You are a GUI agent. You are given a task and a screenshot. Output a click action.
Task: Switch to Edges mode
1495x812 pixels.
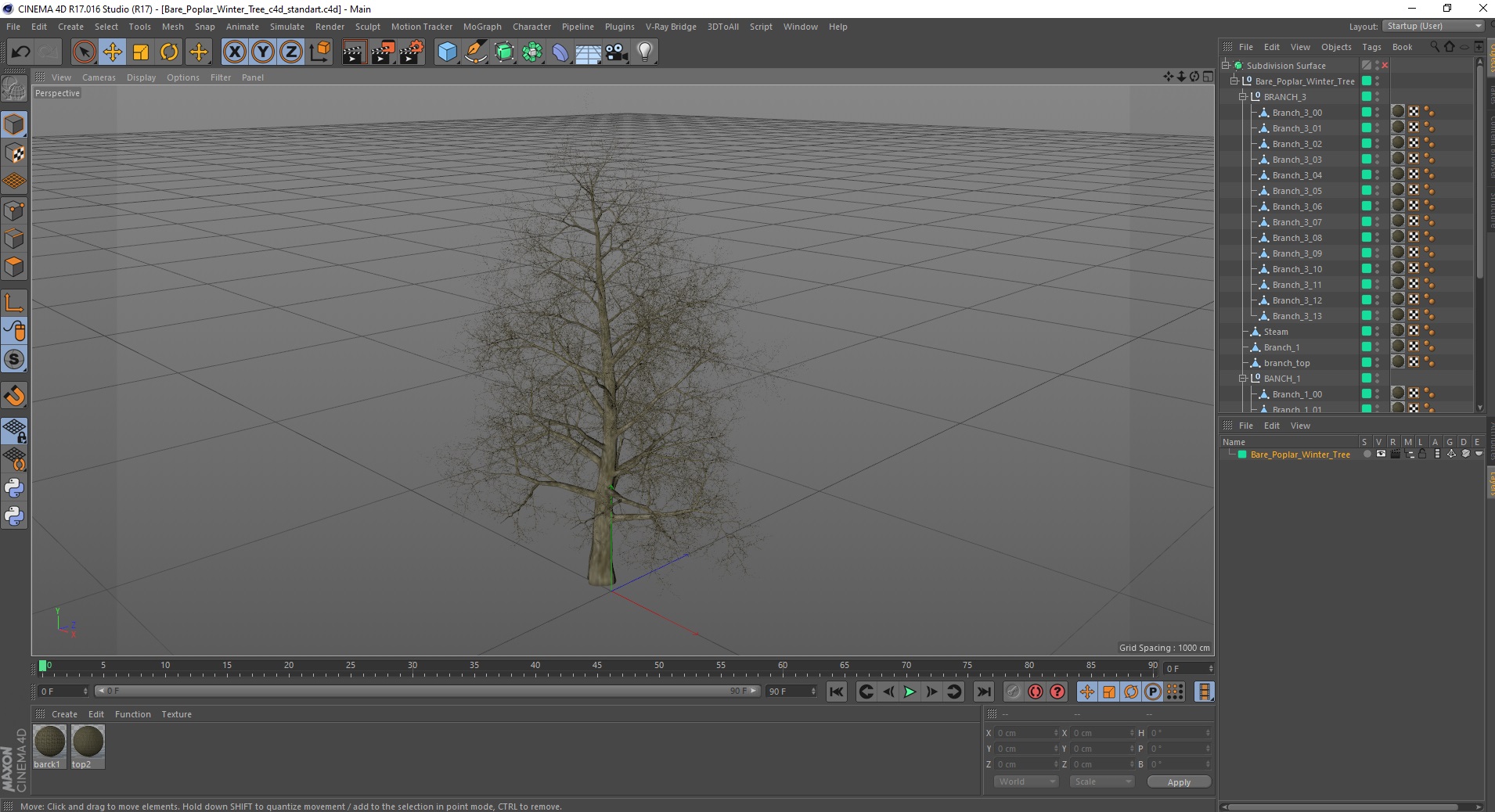pos(14,239)
